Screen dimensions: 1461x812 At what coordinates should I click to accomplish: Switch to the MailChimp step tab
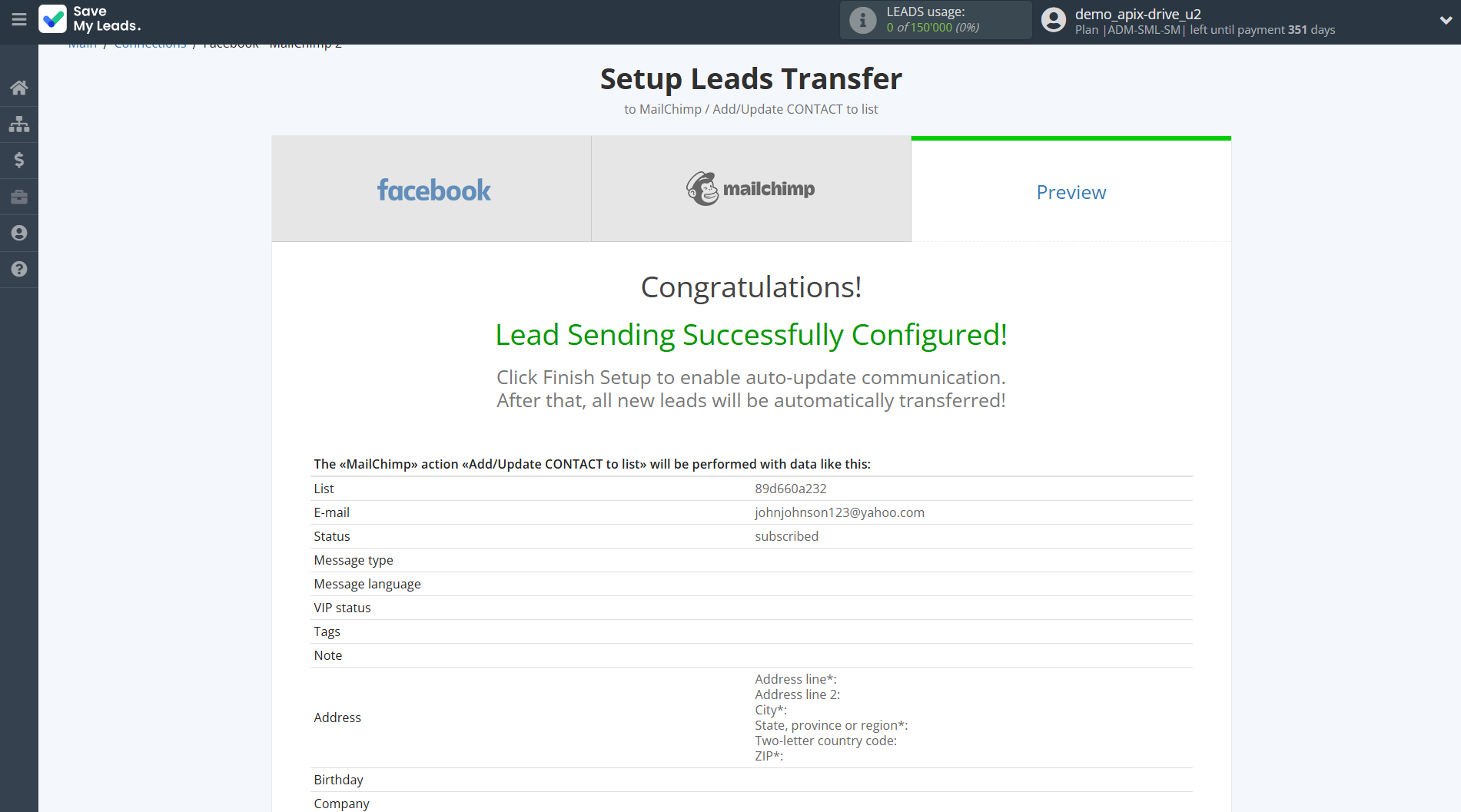pyautogui.click(x=751, y=190)
